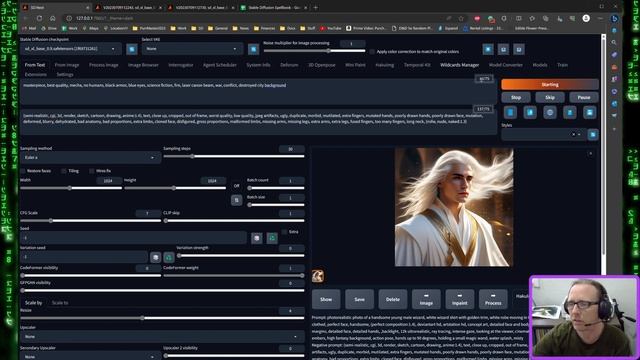Go to the browser home page

coord(53,18)
